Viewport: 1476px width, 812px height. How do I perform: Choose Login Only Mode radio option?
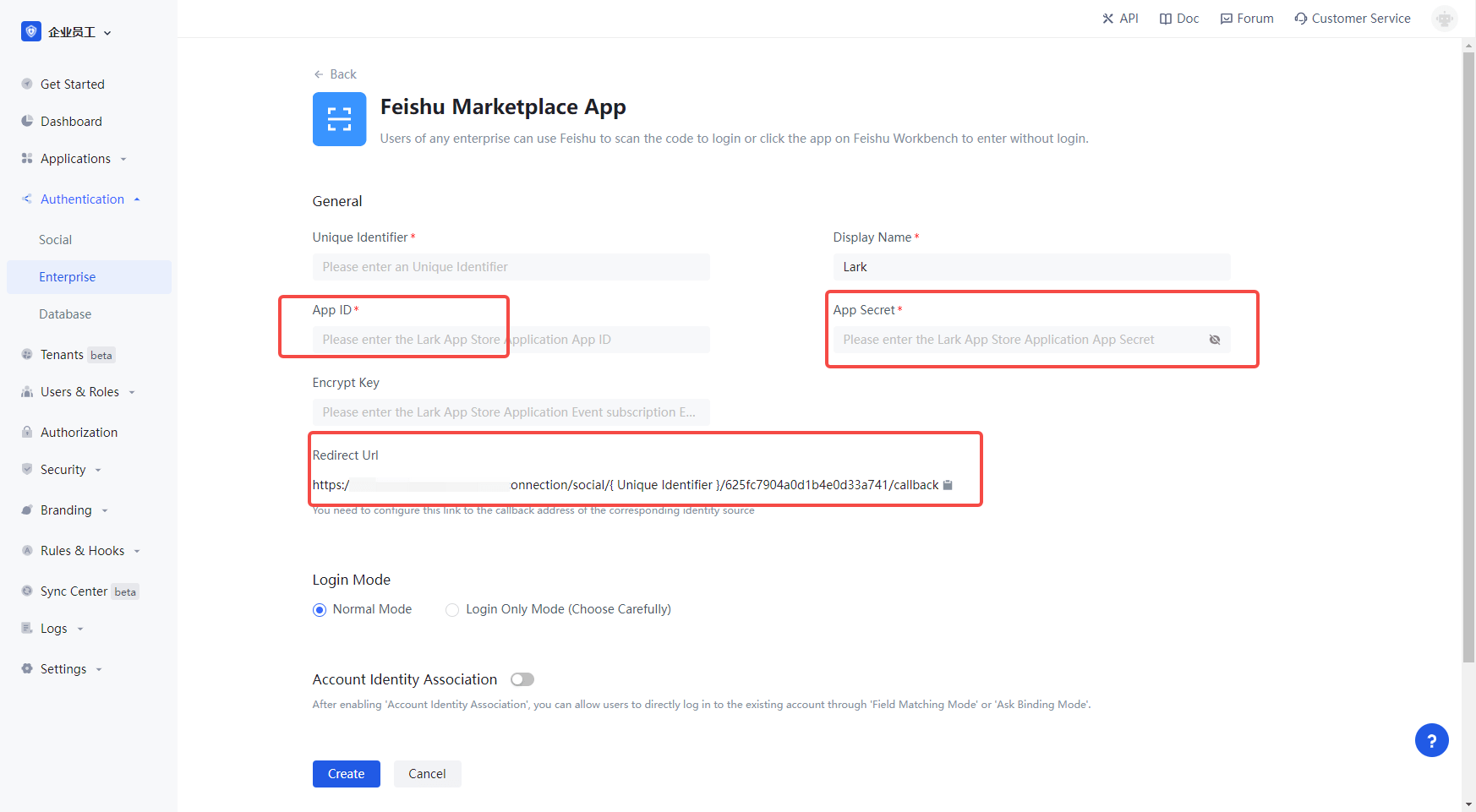point(452,610)
